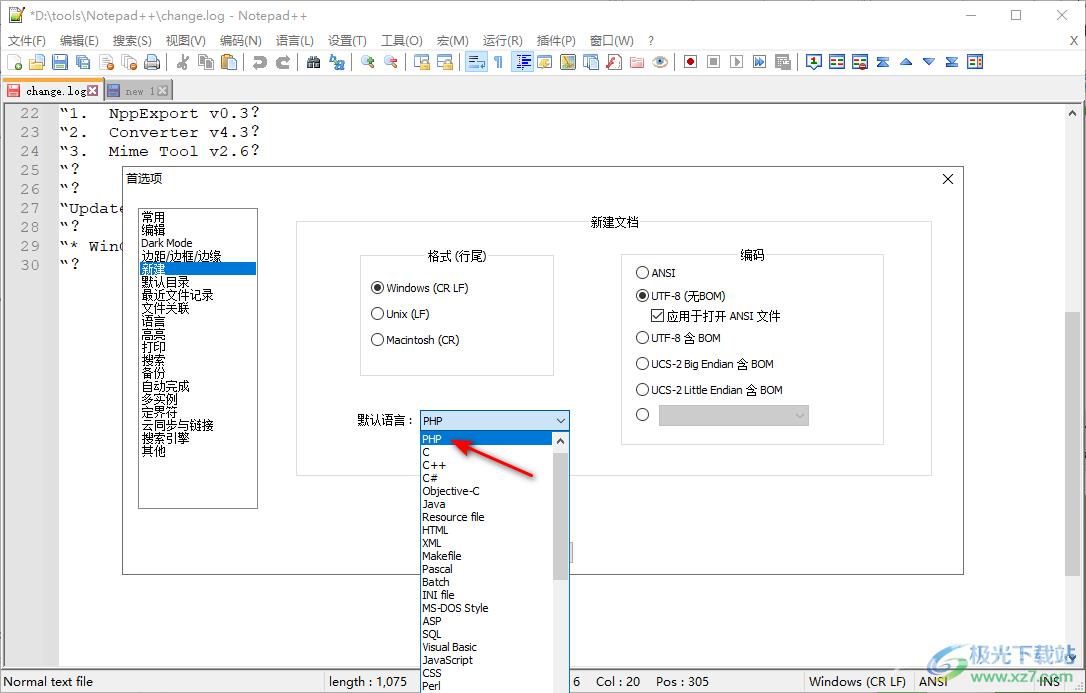Toggle word wrap toolbar icon
The height and width of the screenshot is (693, 1086).
click(x=476, y=62)
